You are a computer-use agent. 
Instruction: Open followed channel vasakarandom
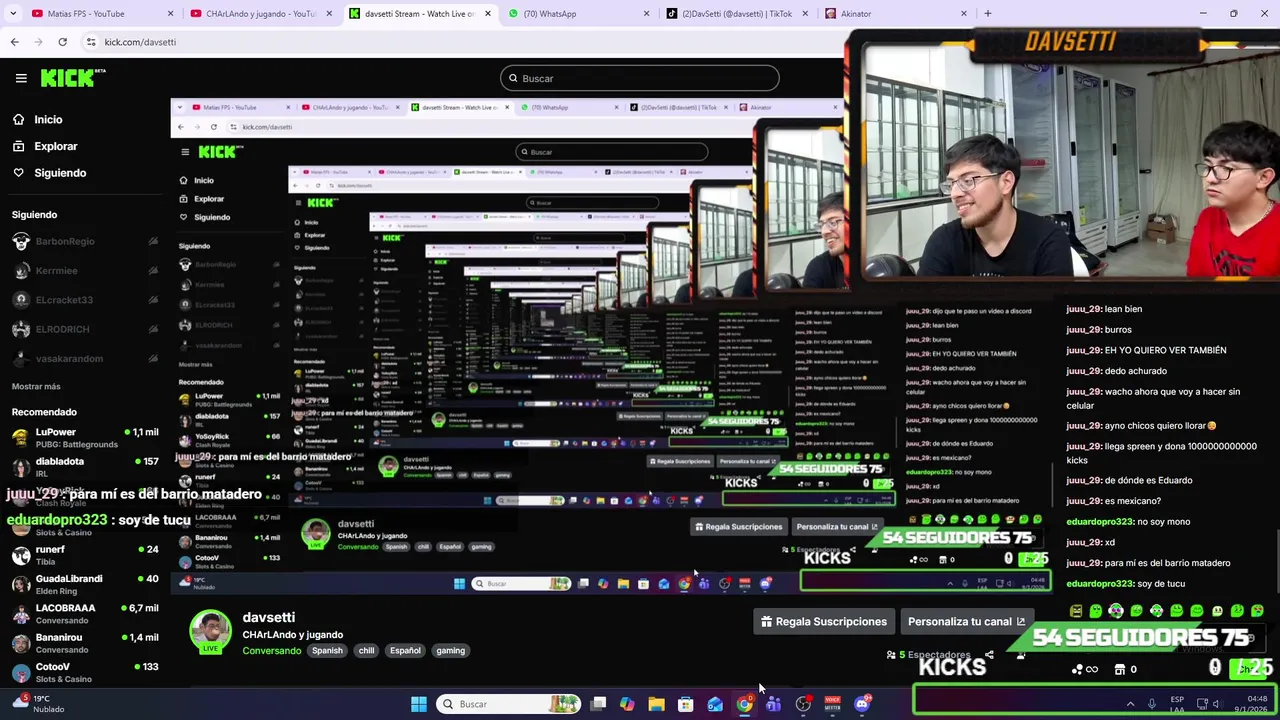coord(84,359)
